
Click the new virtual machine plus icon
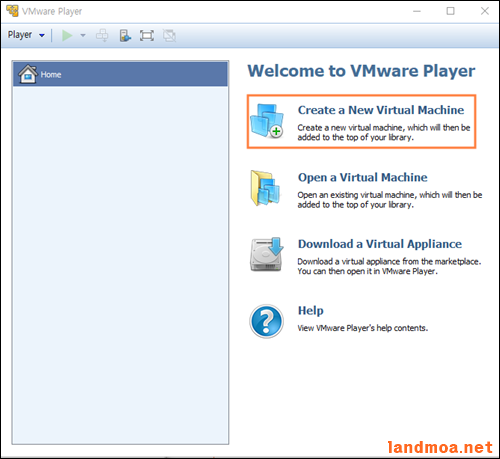pyautogui.click(x=267, y=121)
